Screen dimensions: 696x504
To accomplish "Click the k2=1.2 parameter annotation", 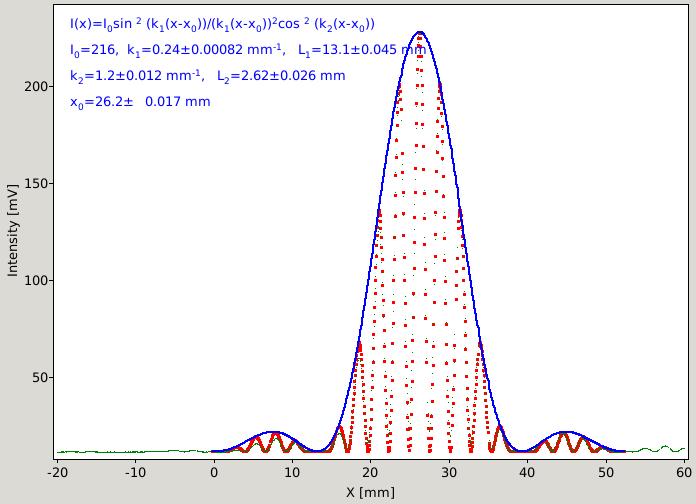I will tap(207, 75).
